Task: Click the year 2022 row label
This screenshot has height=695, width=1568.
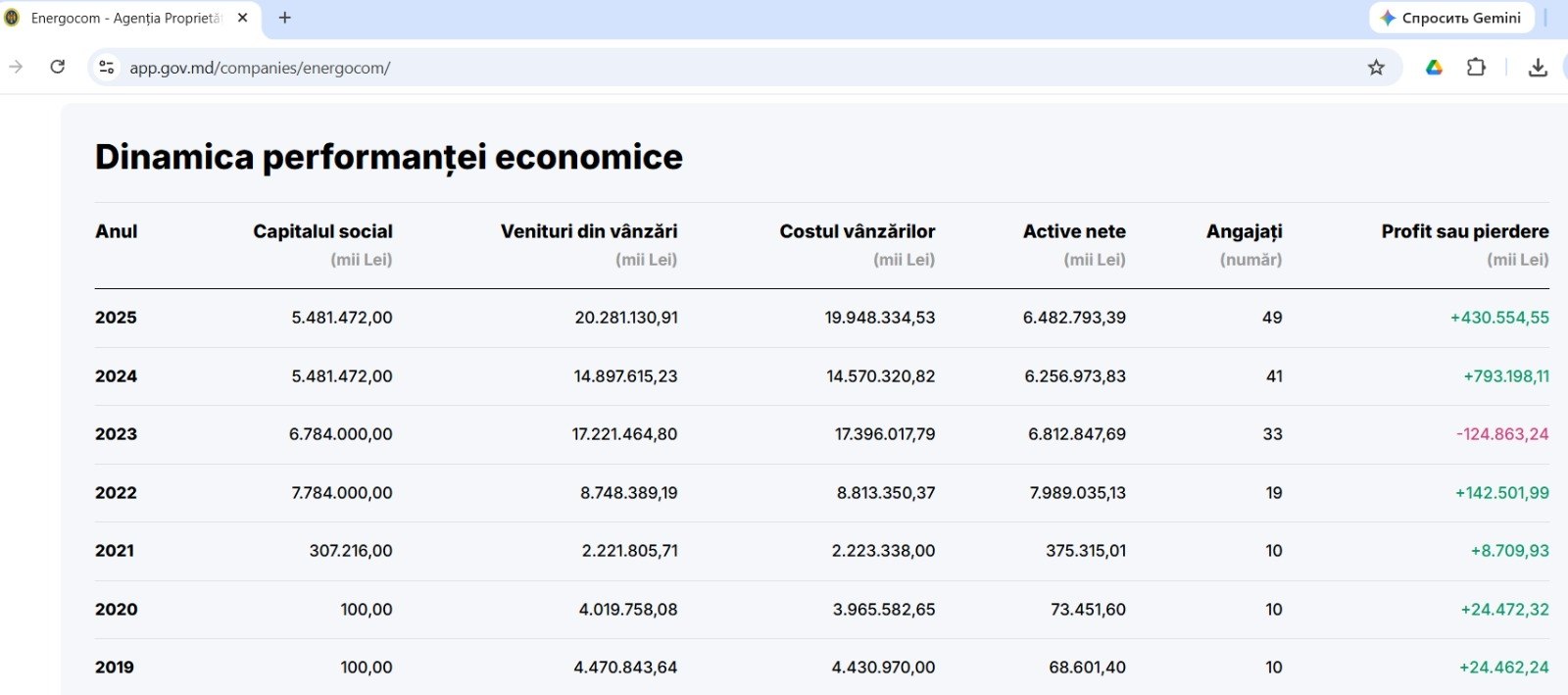Action: click(x=116, y=493)
